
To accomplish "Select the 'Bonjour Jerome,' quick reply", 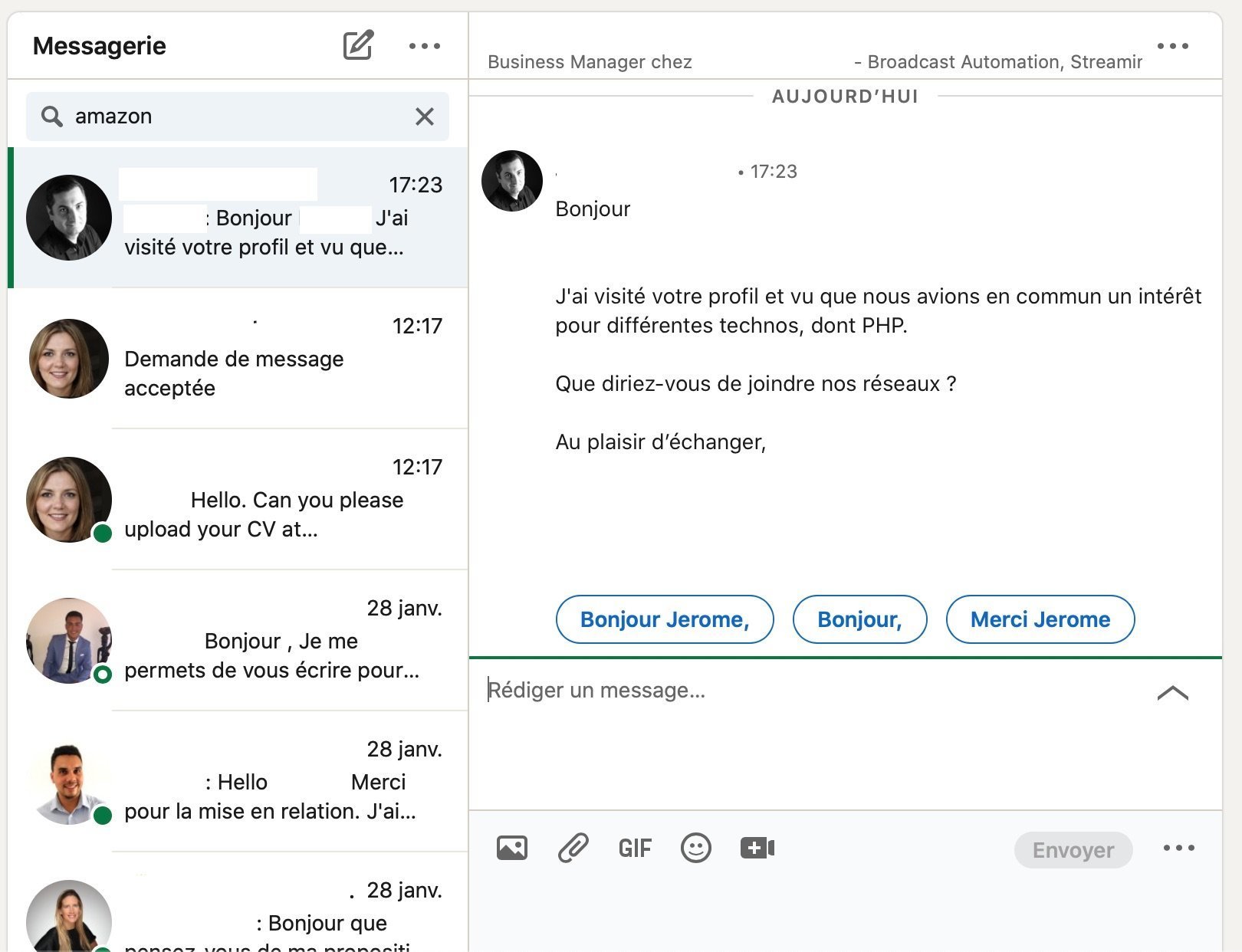I will tap(664, 619).
